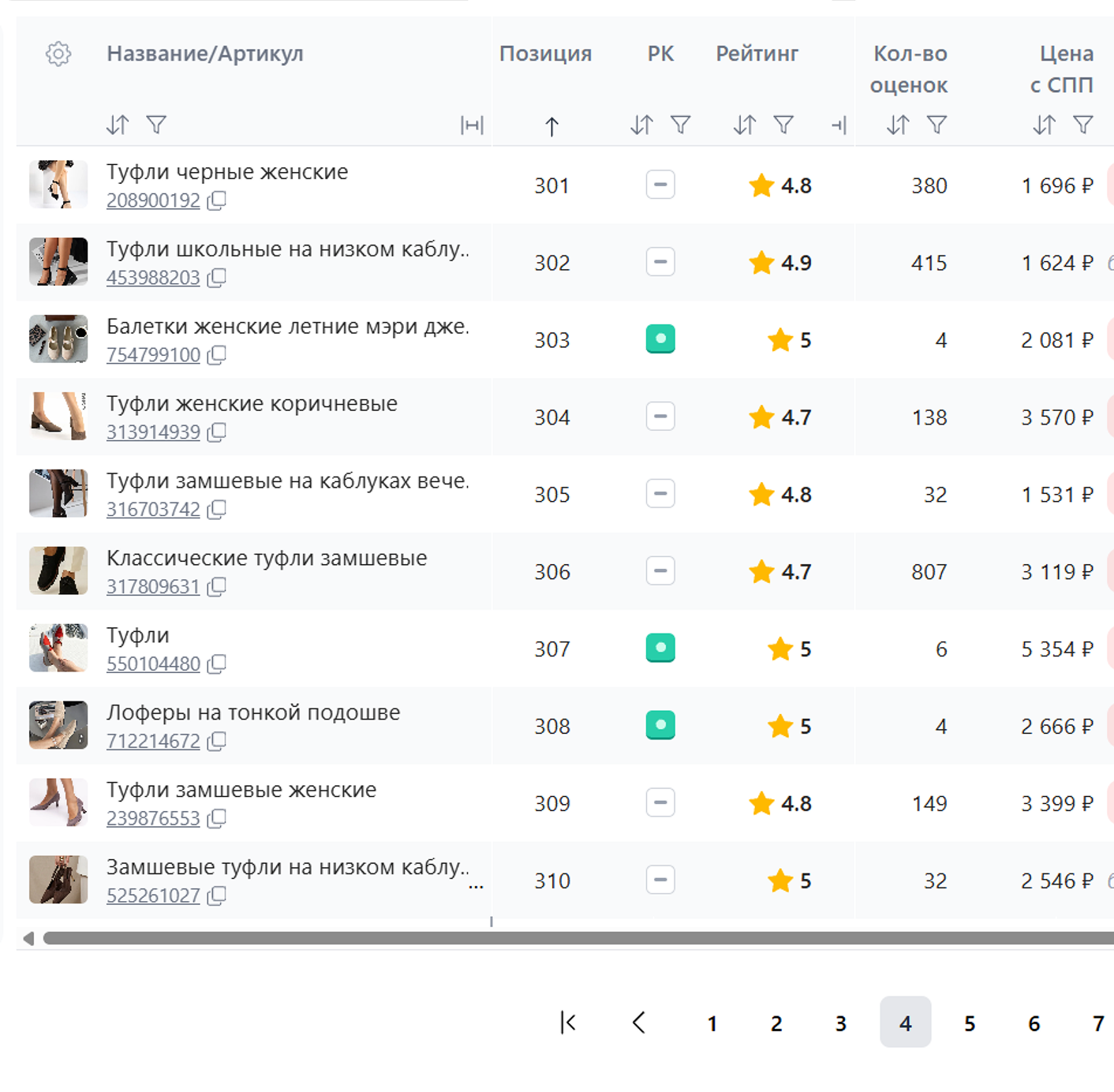Viewport: 1114px width, 1092px height.
Task: Expand Название/Артикул column width icon
Action: pos(471,125)
